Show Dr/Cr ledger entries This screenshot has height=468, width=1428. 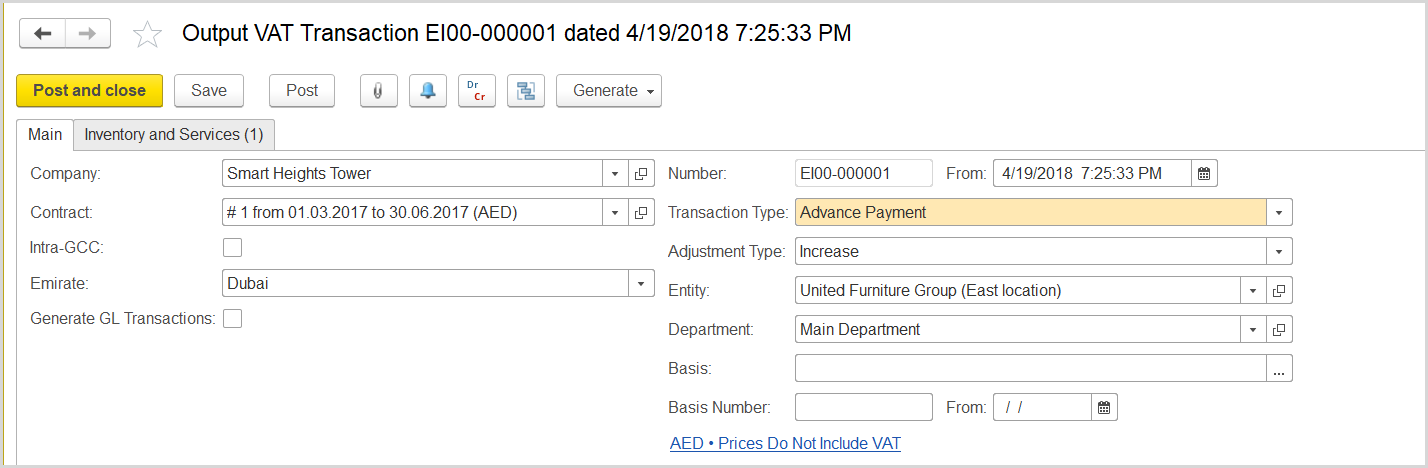pos(476,90)
